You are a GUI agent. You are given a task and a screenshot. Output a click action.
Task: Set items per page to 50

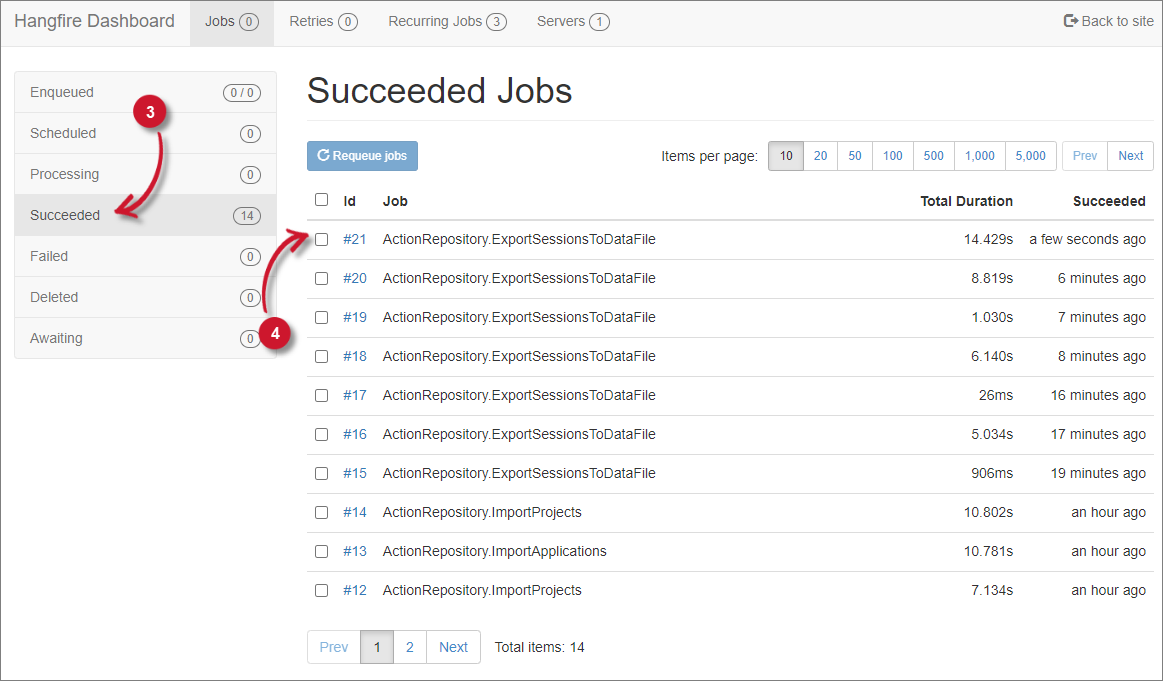(x=854, y=156)
